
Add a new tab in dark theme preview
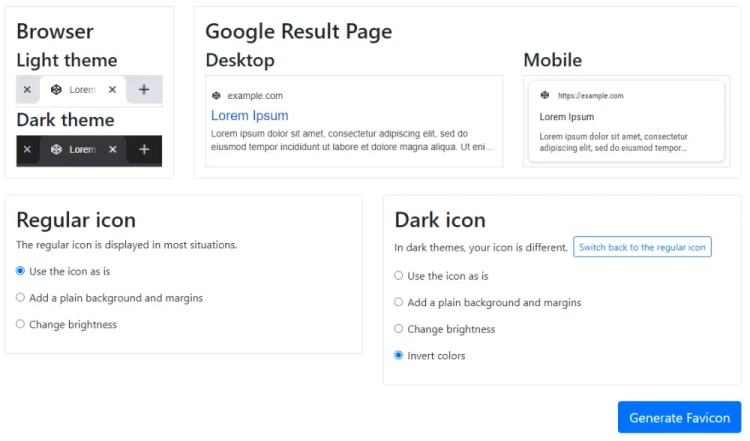click(144, 149)
